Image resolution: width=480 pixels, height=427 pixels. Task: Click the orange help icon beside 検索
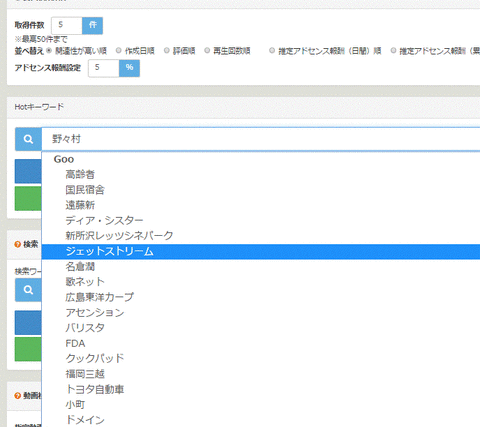pyautogui.click(x=18, y=244)
